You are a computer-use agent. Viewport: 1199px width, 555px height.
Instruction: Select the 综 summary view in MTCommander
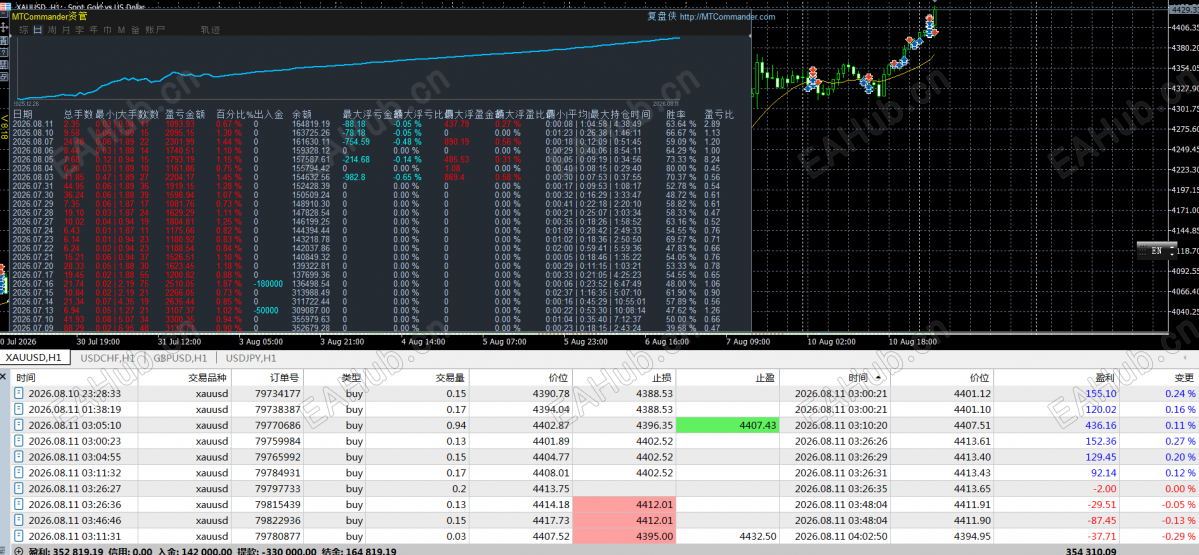[x=24, y=30]
